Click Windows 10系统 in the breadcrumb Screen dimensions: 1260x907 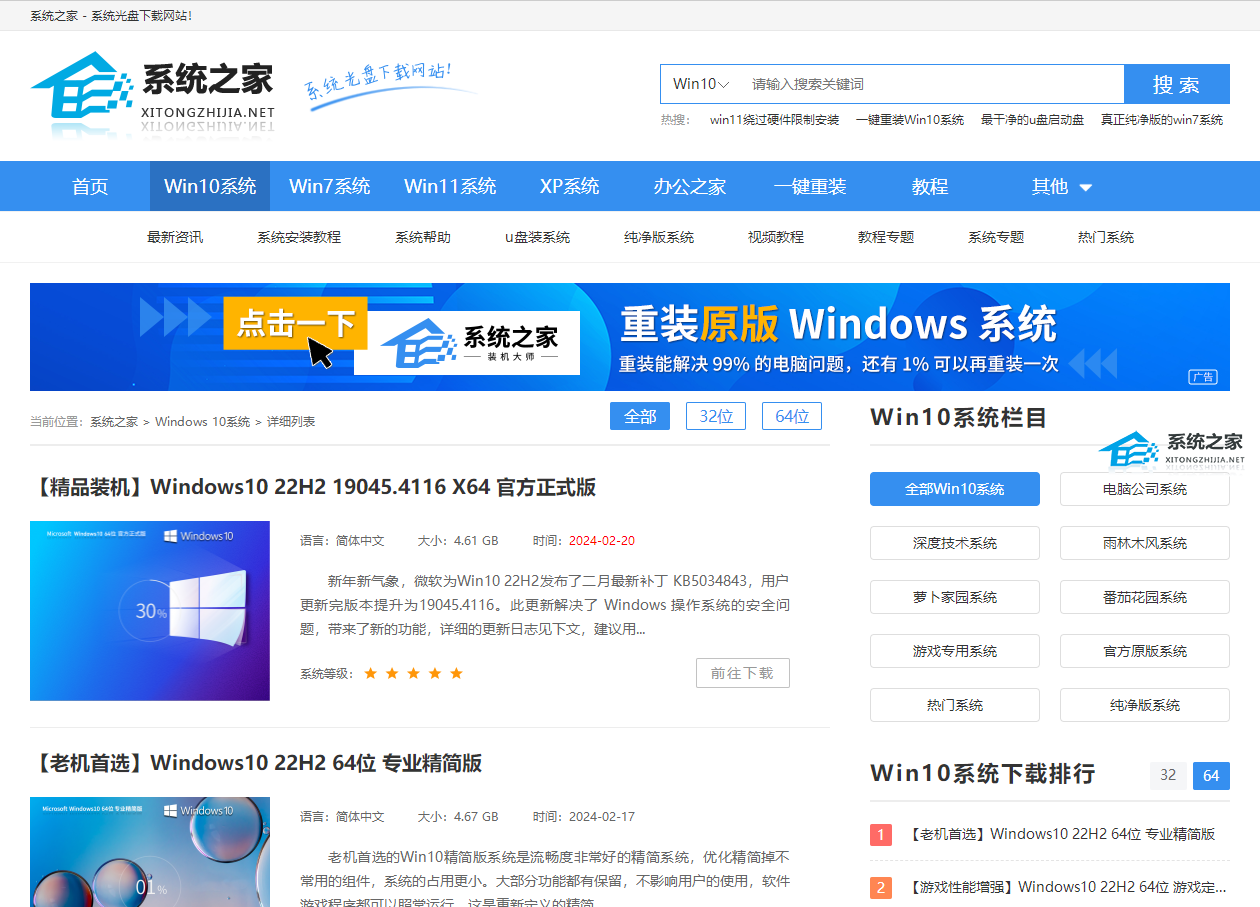pyautogui.click(x=203, y=422)
